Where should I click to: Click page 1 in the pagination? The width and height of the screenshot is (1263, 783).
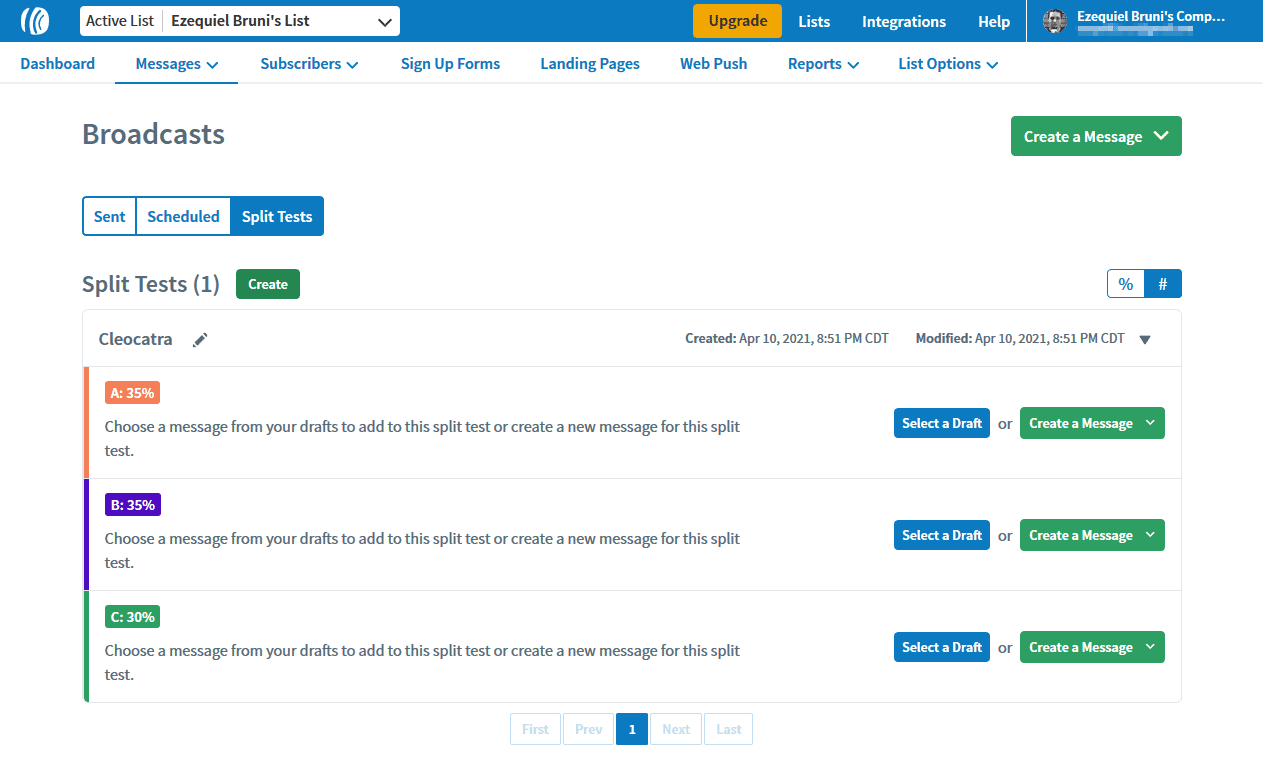coord(632,729)
